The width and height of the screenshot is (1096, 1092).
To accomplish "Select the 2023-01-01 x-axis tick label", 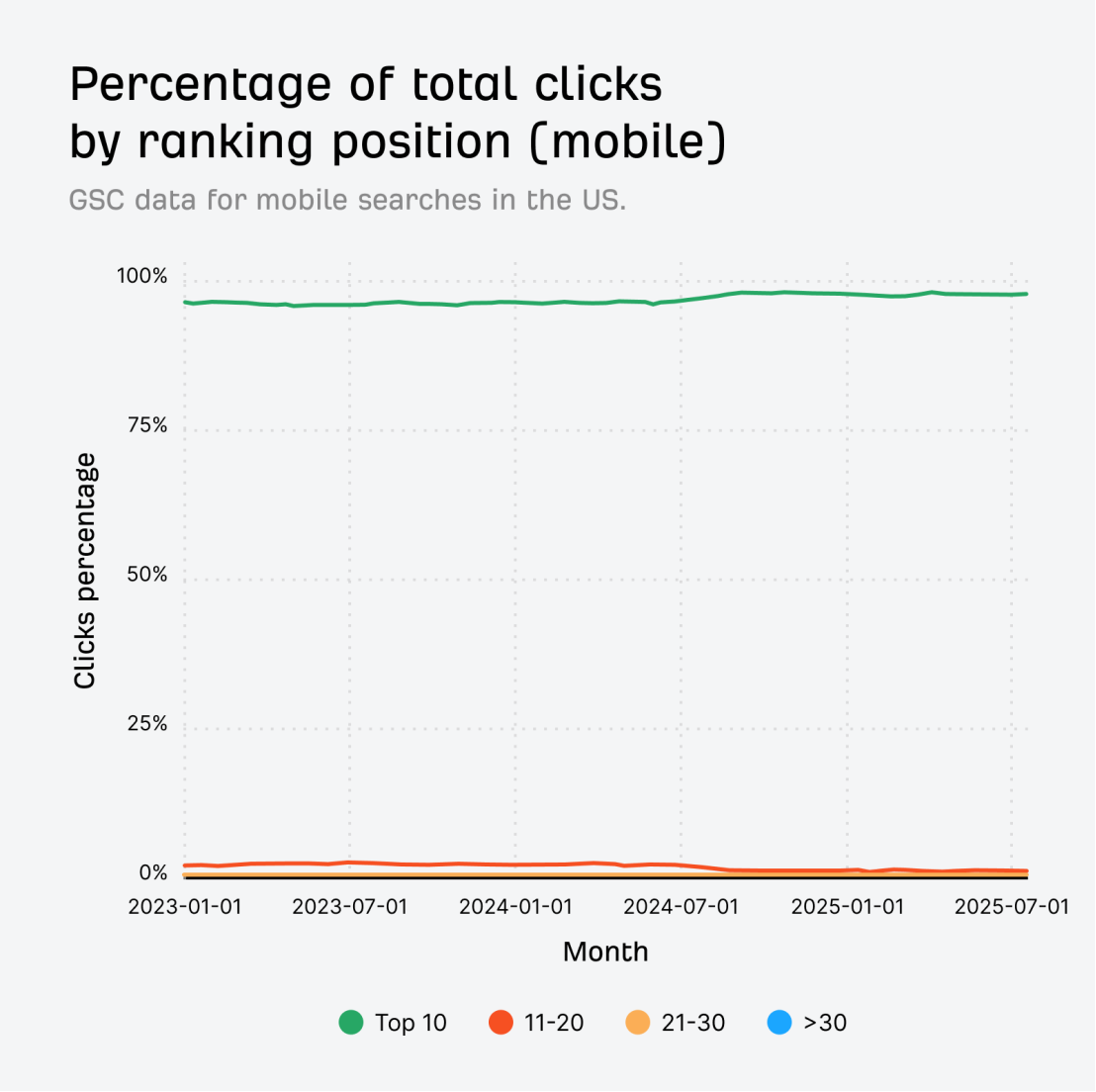I will (185, 906).
